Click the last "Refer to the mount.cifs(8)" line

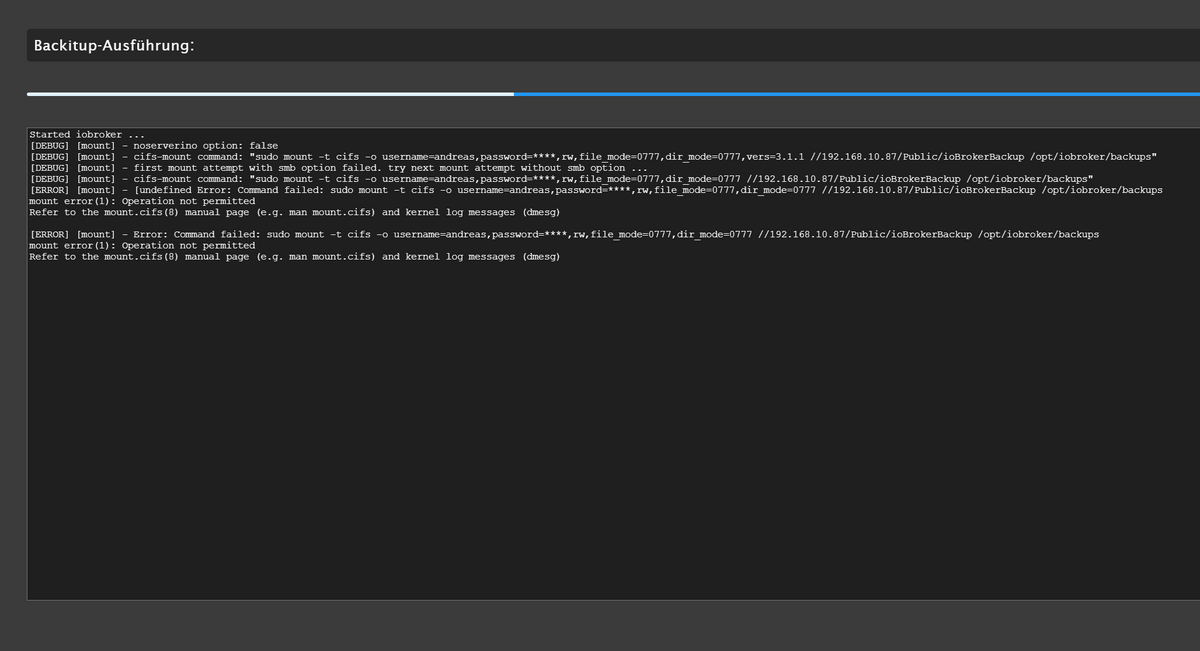pos(294,256)
